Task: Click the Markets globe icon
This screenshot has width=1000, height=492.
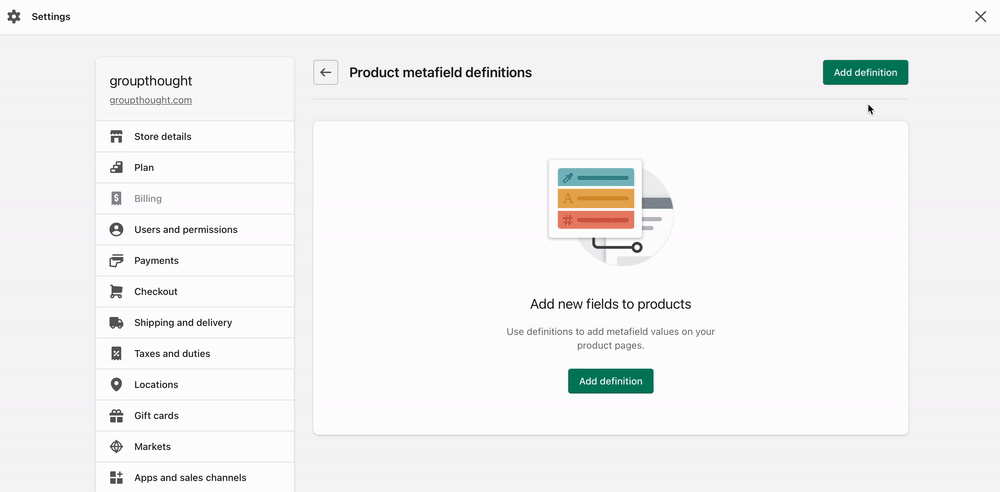Action: (x=116, y=447)
